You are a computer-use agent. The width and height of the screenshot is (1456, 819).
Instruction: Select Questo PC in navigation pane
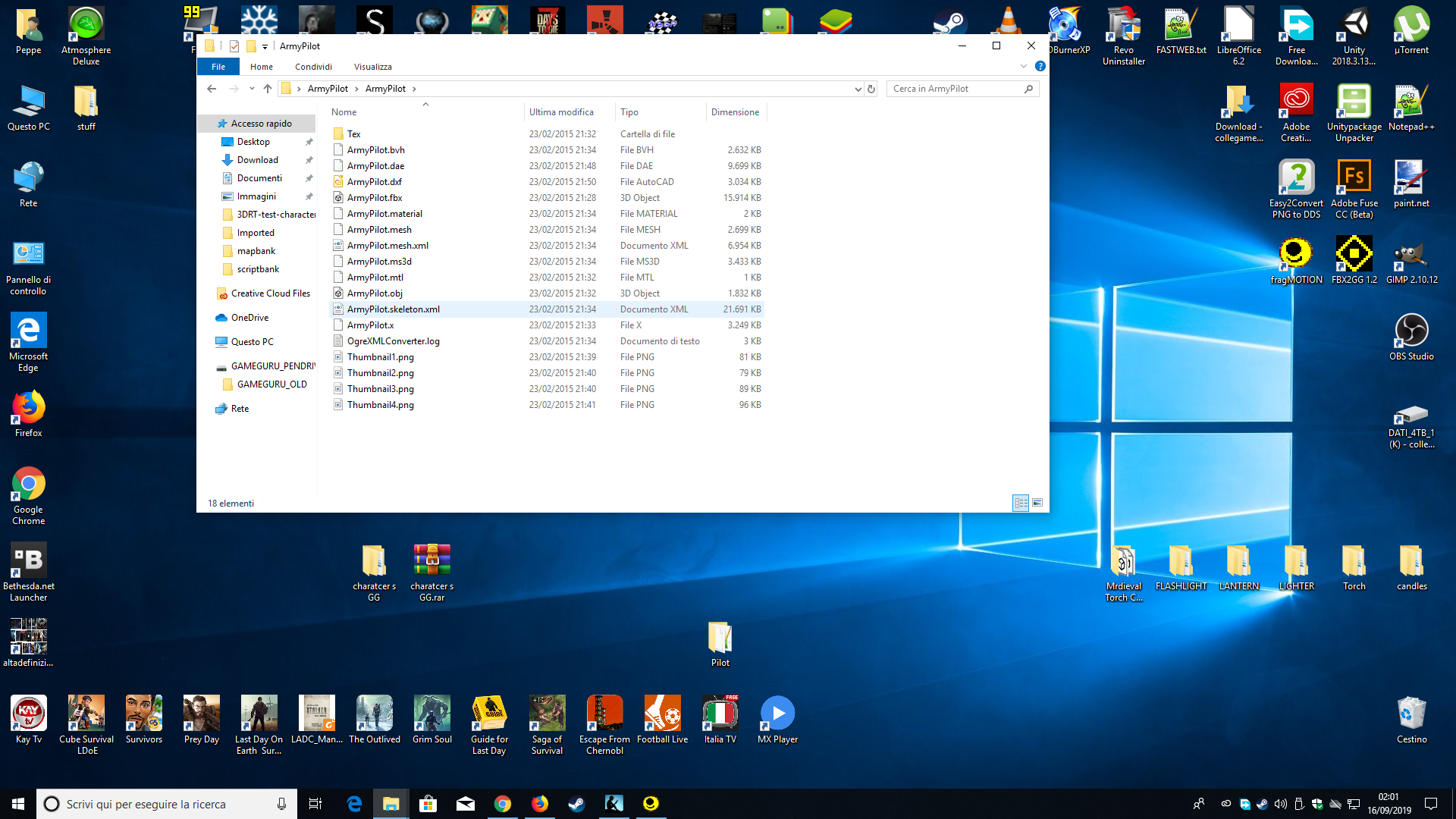coord(252,342)
